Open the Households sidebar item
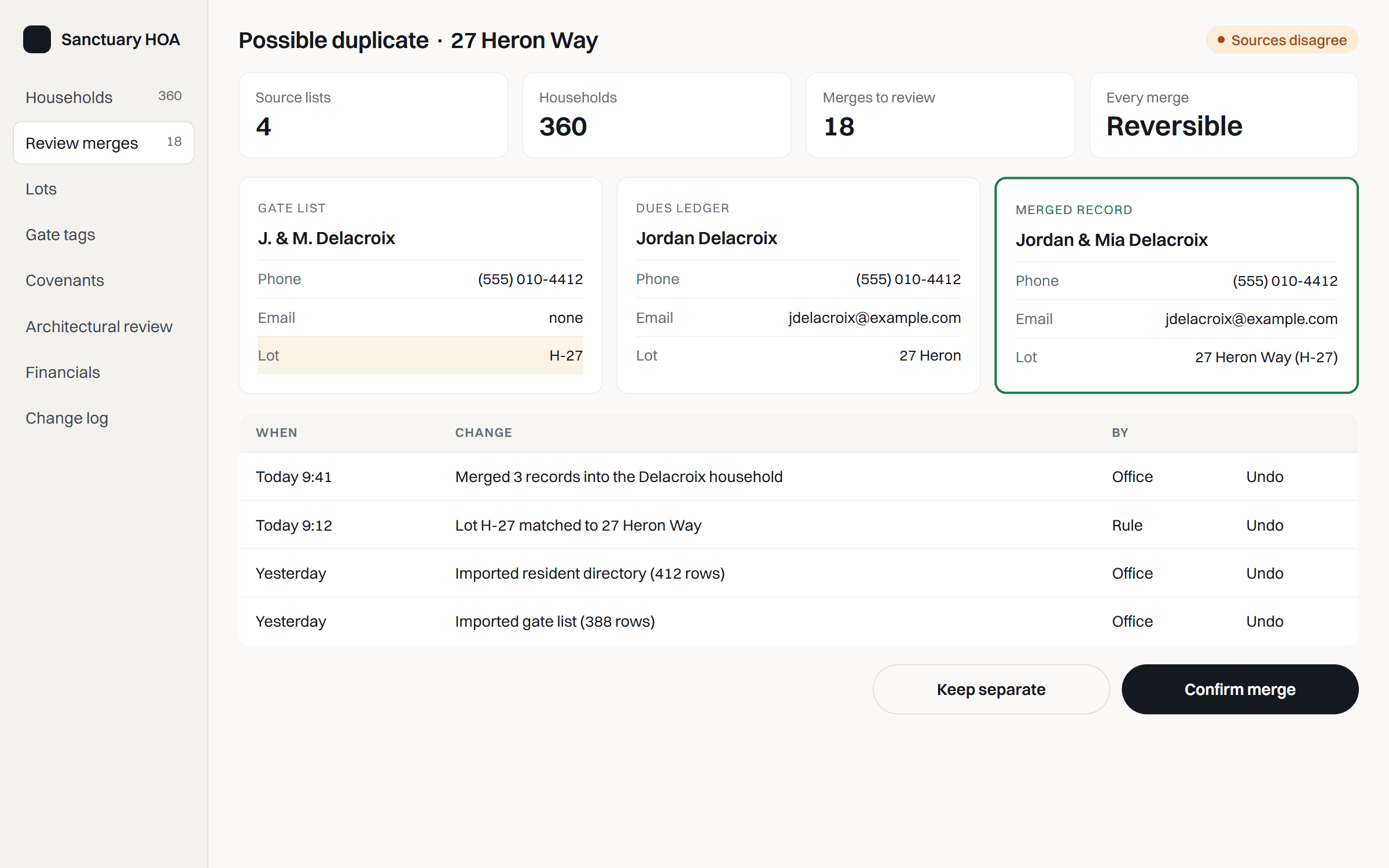Screen dimensions: 1389x868 tap(104, 97)
